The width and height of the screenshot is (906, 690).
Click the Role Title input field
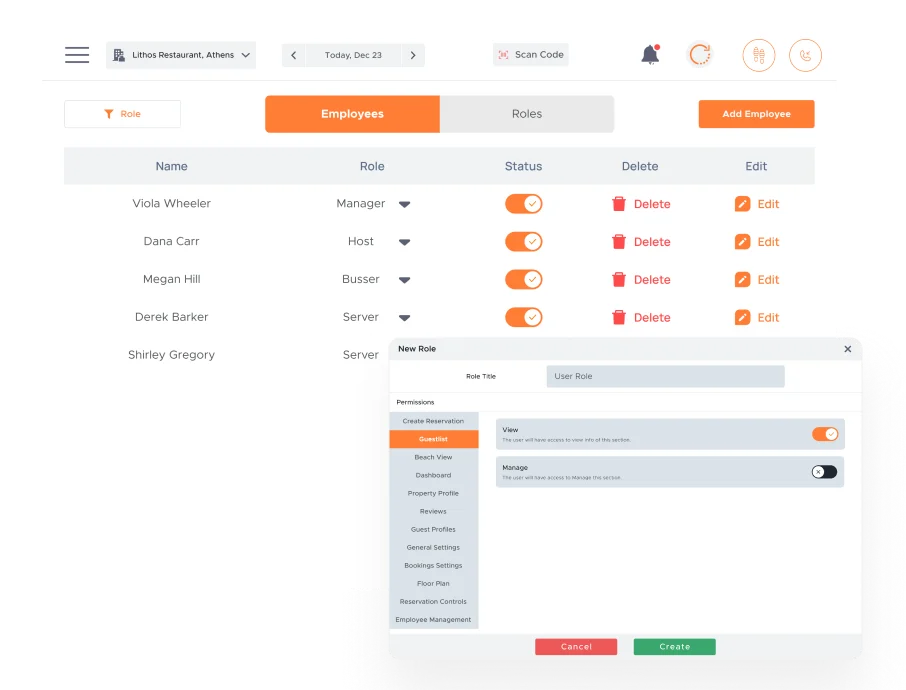pos(666,376)
